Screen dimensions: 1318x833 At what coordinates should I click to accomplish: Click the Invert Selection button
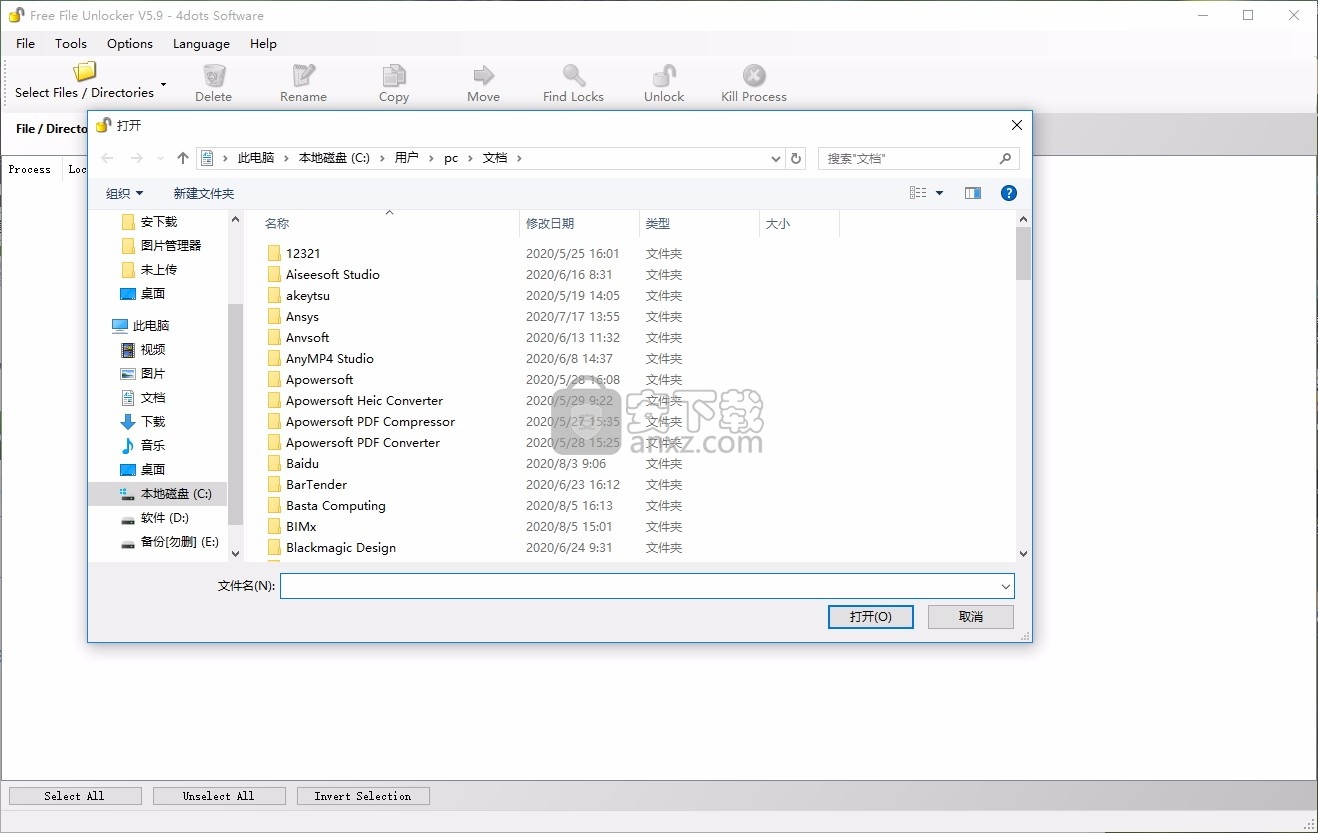coord(363,796)
